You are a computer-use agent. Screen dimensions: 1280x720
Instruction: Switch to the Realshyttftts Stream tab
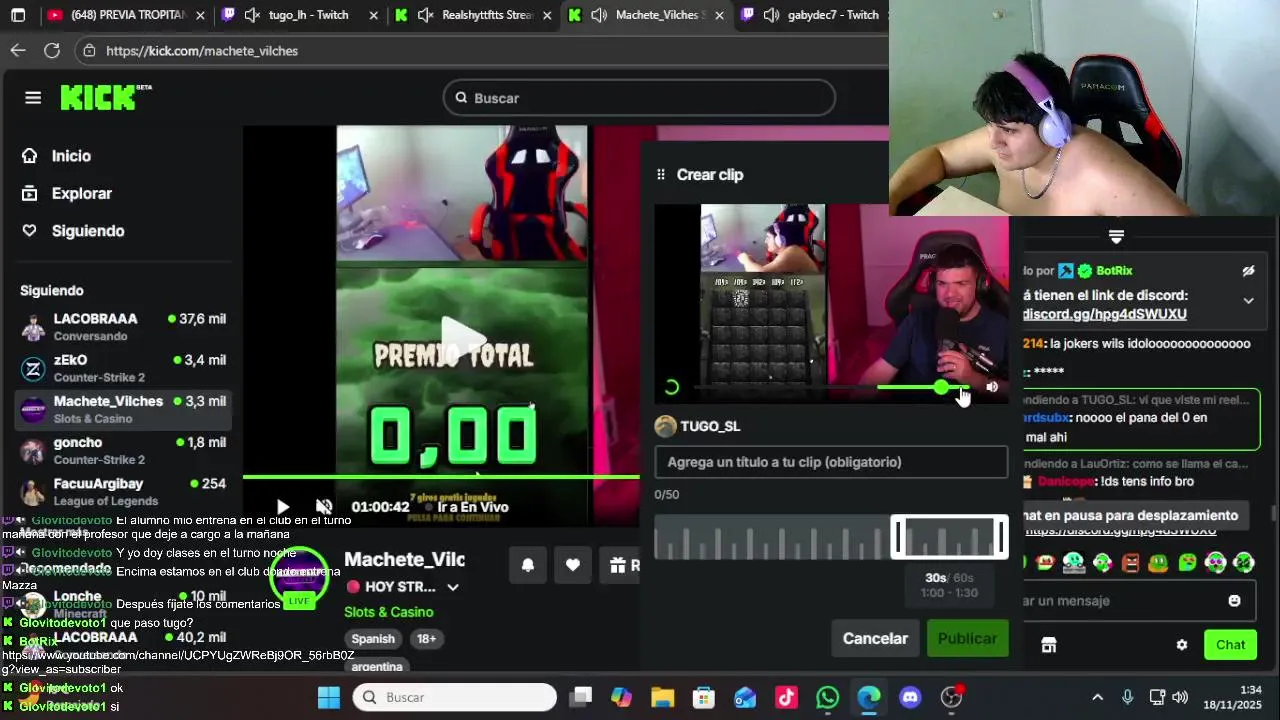click(x=472, y=15)
